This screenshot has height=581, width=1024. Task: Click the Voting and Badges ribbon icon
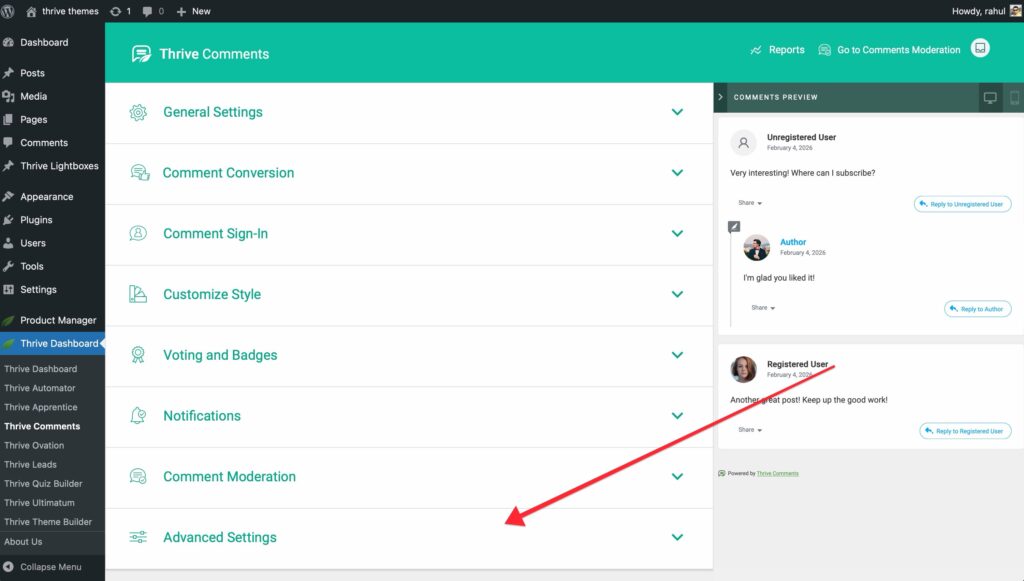[x=139, y=355]
